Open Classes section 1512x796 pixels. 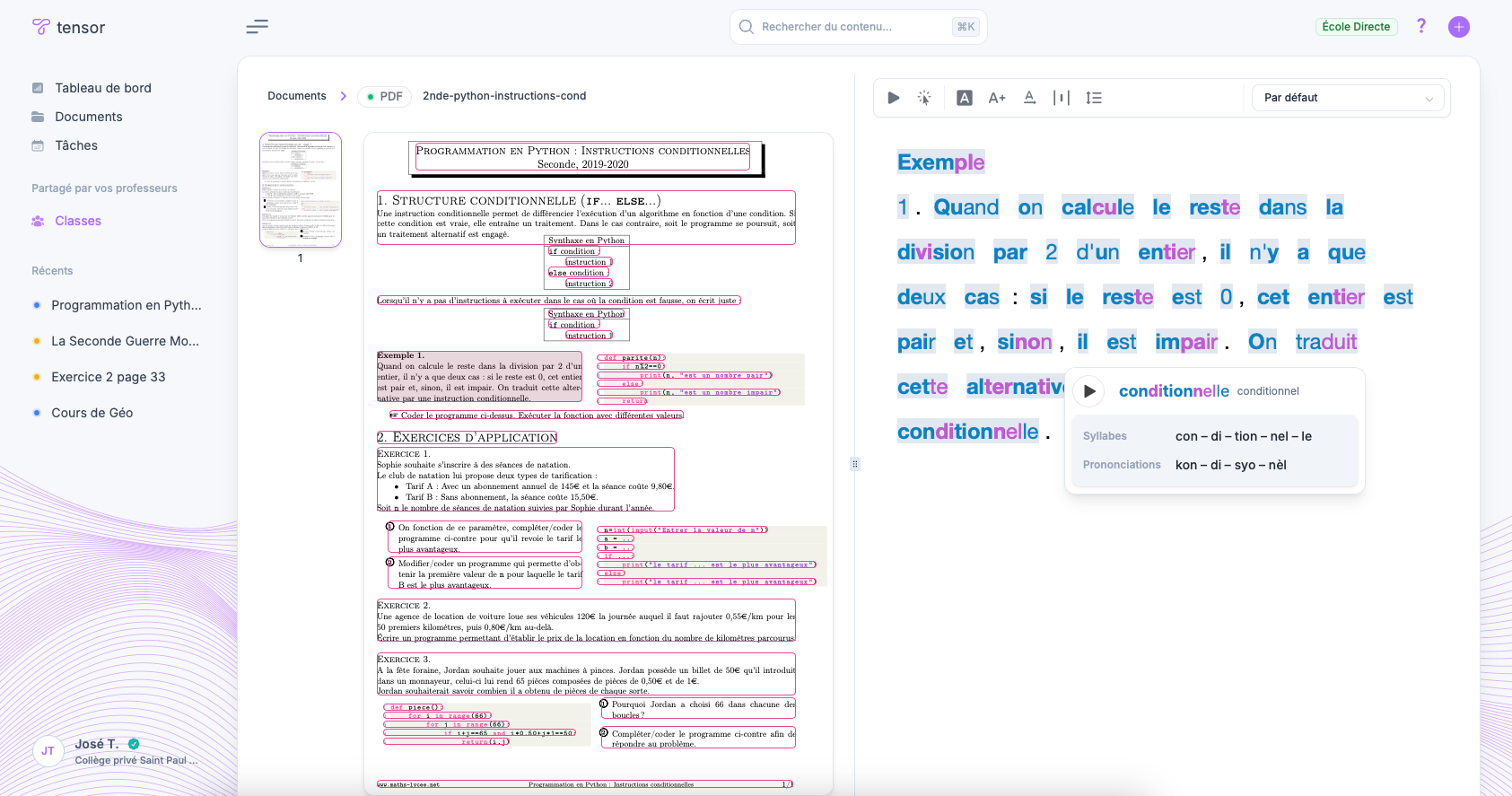click(x=78, y=221)
